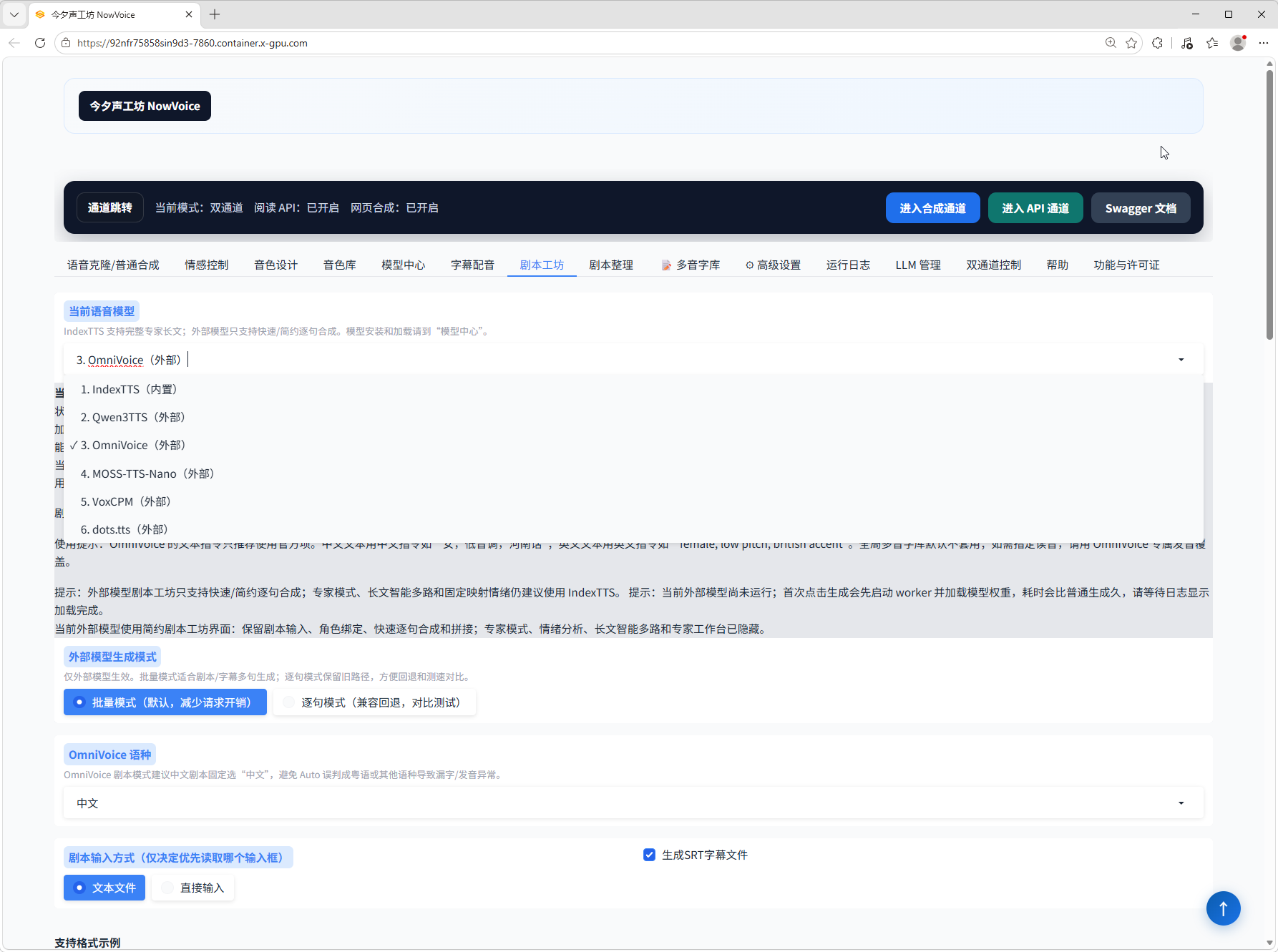Toggle 生成SRT字幕文件 checkbox

click(x=649, y=855)
